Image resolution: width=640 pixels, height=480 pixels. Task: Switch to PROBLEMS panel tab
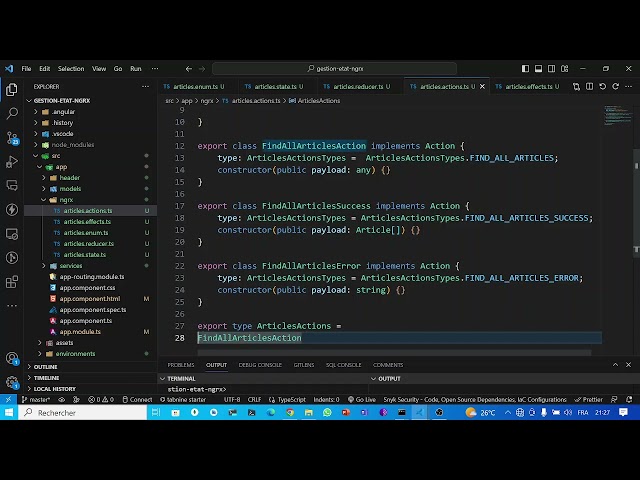180,365
